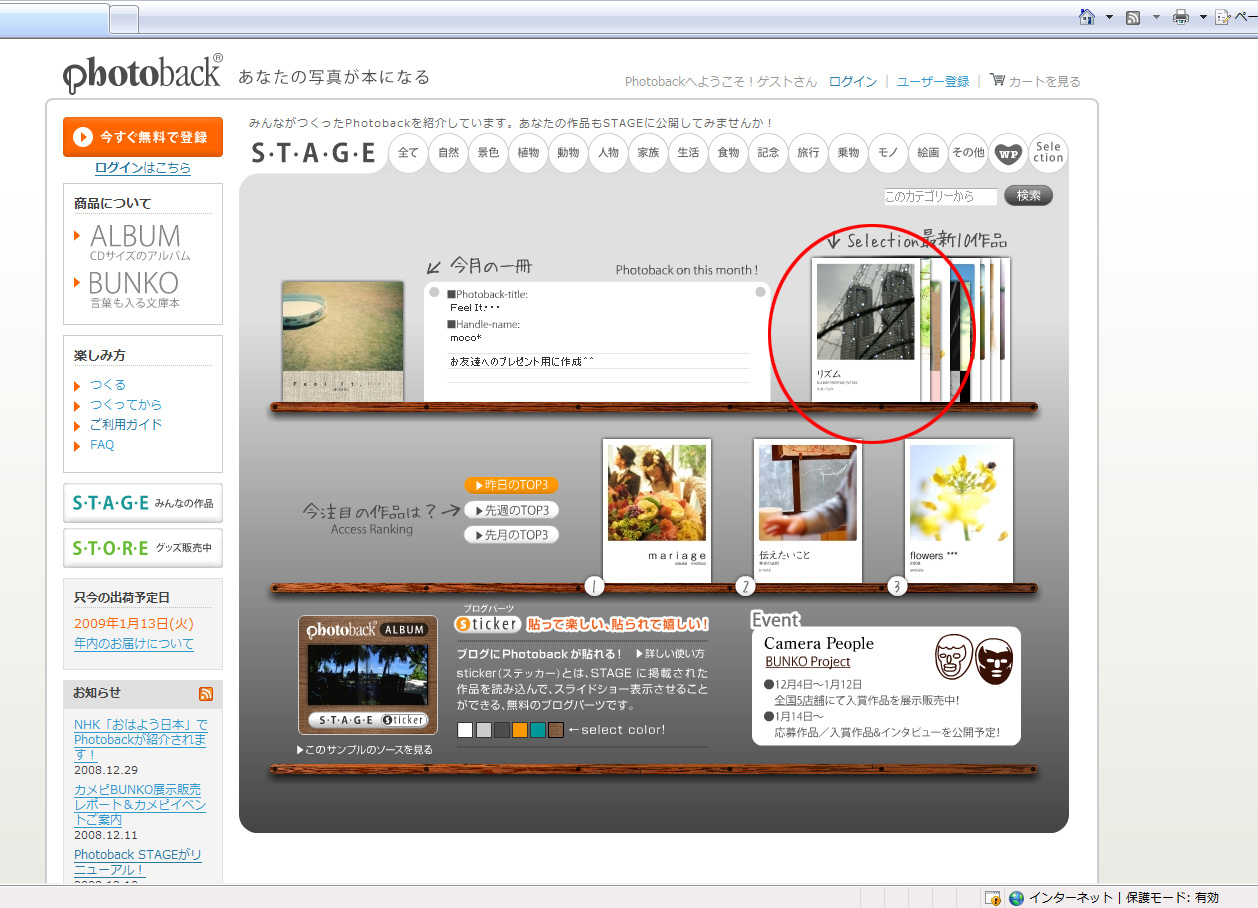Open the 伝えたいこと book thumbnail

coord(808,510)
